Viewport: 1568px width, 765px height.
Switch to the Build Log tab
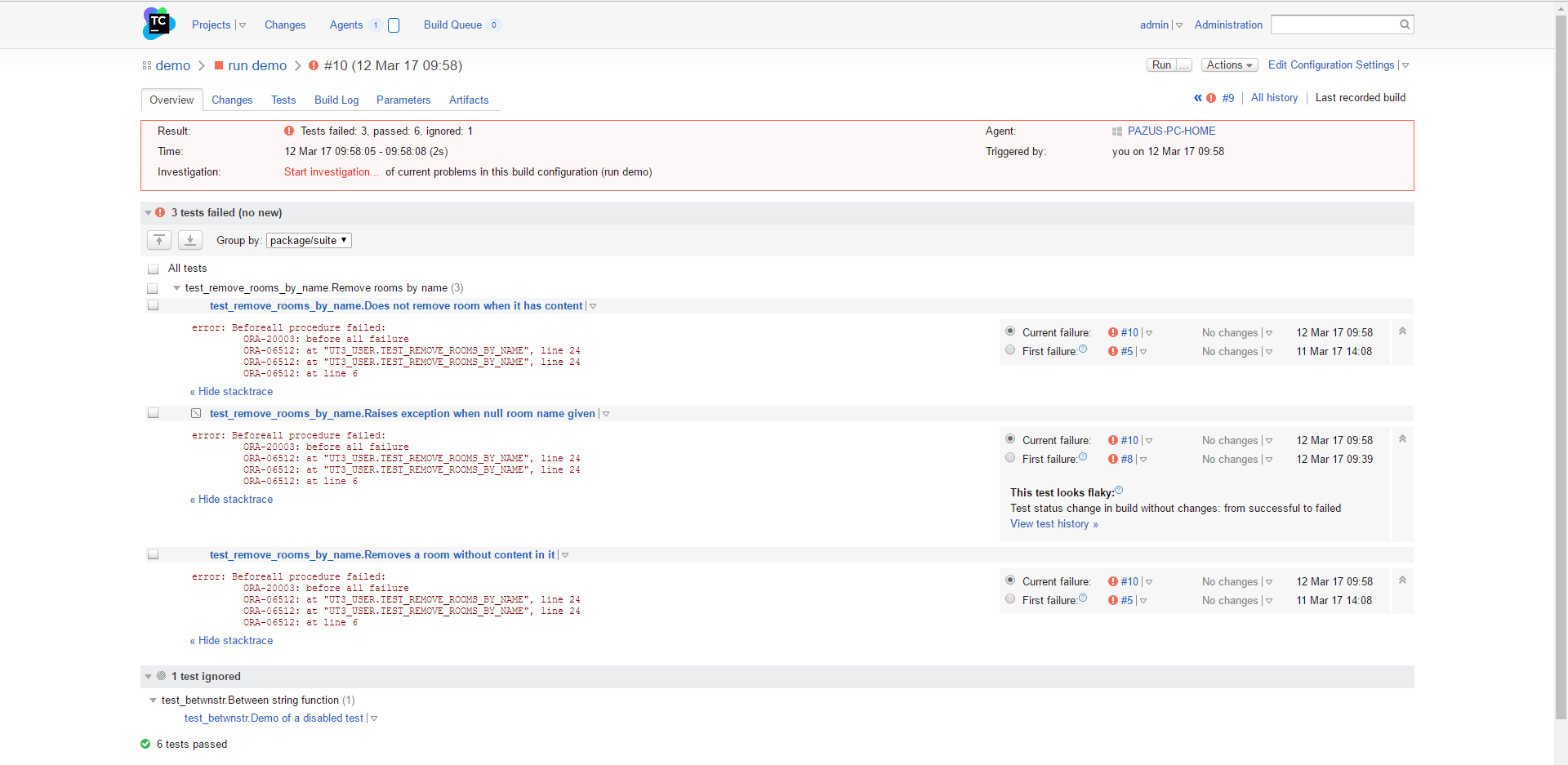click(x=336, y=100)
